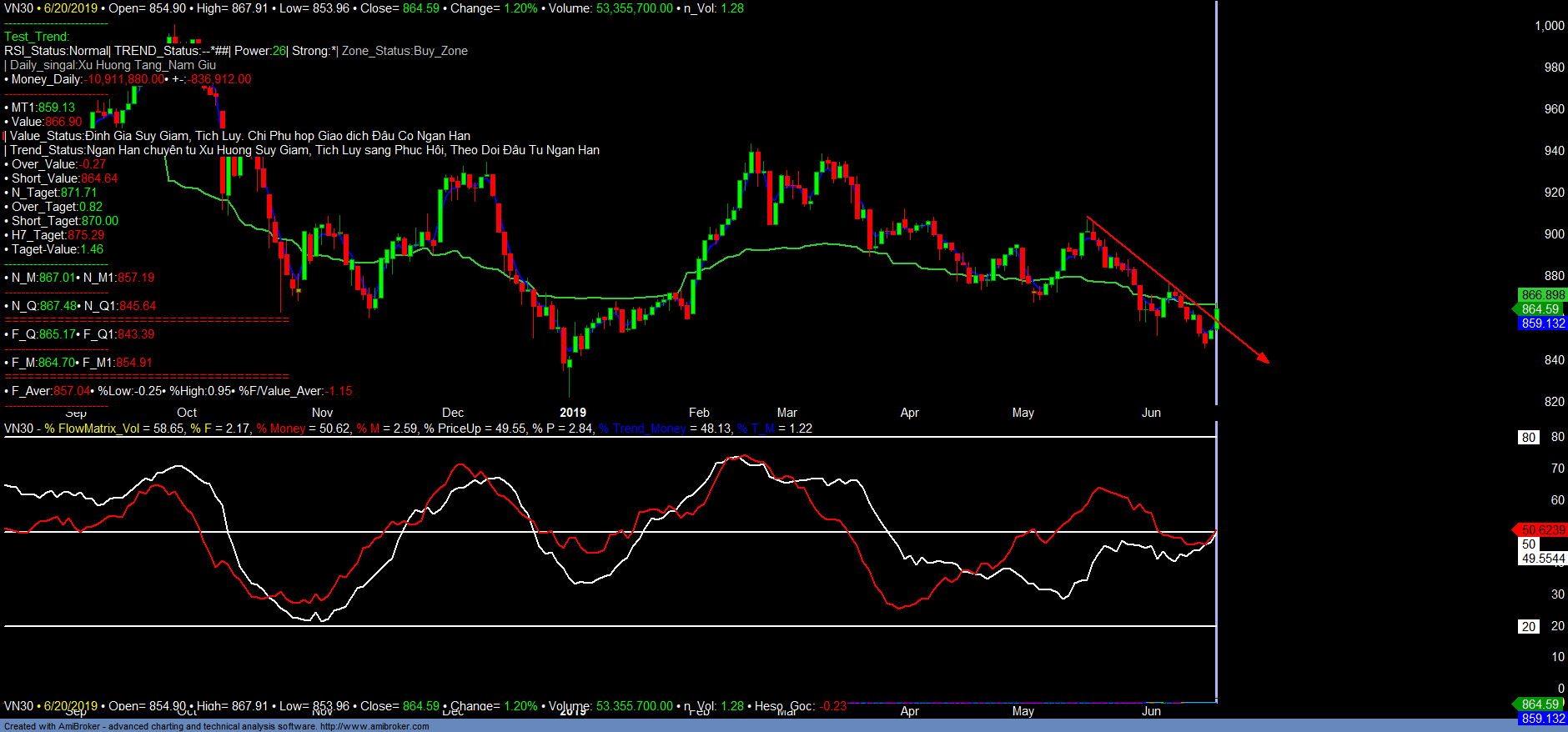Click the Value_Status description line
The height and width of the screenshot is (732, 1568).
click(240, 136)
